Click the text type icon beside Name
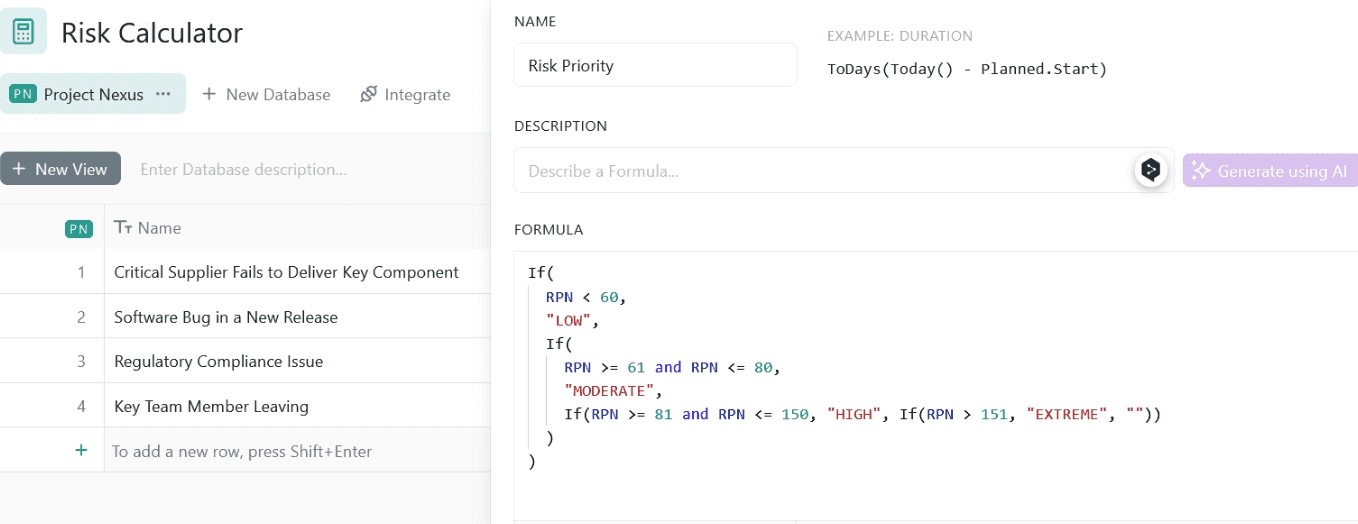Image resolution: width=1358 pixels, height=524 pixels. point(123,228)
